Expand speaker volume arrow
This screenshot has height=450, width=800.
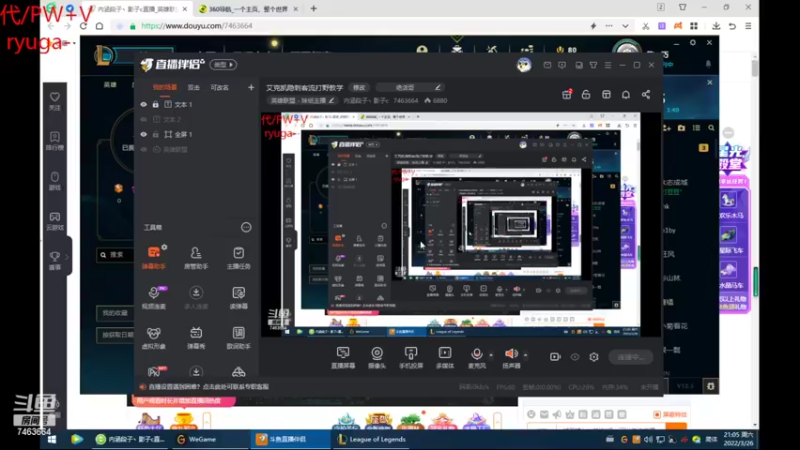tap(526, 355)
